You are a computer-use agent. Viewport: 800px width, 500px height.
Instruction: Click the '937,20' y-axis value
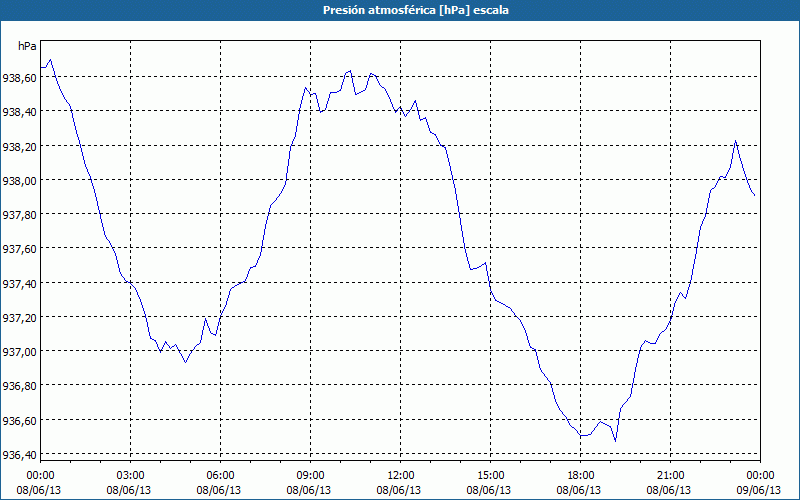tap(19, 317)
